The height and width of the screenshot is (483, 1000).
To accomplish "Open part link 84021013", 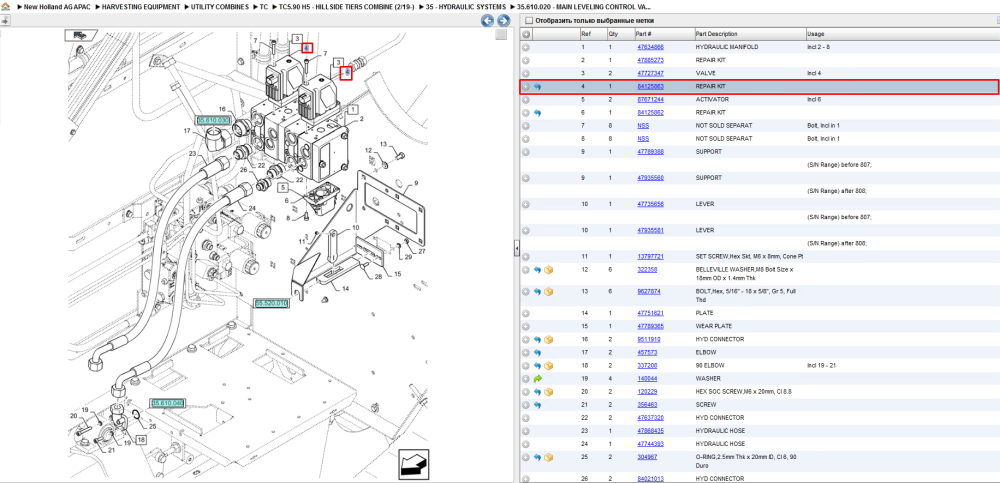I will [x=651, y=479].
